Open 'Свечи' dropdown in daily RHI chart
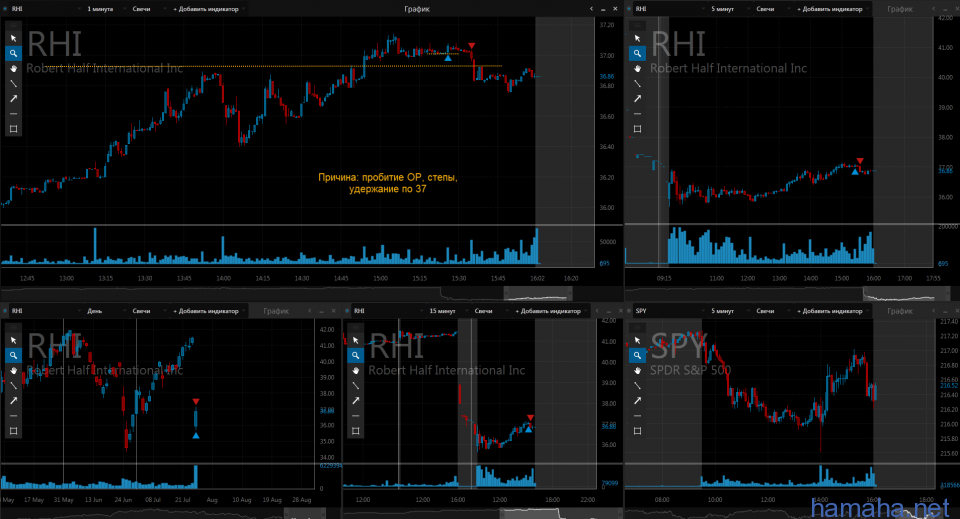The height and width of the screenshot is (519, 960). click(x=146, y=311)
